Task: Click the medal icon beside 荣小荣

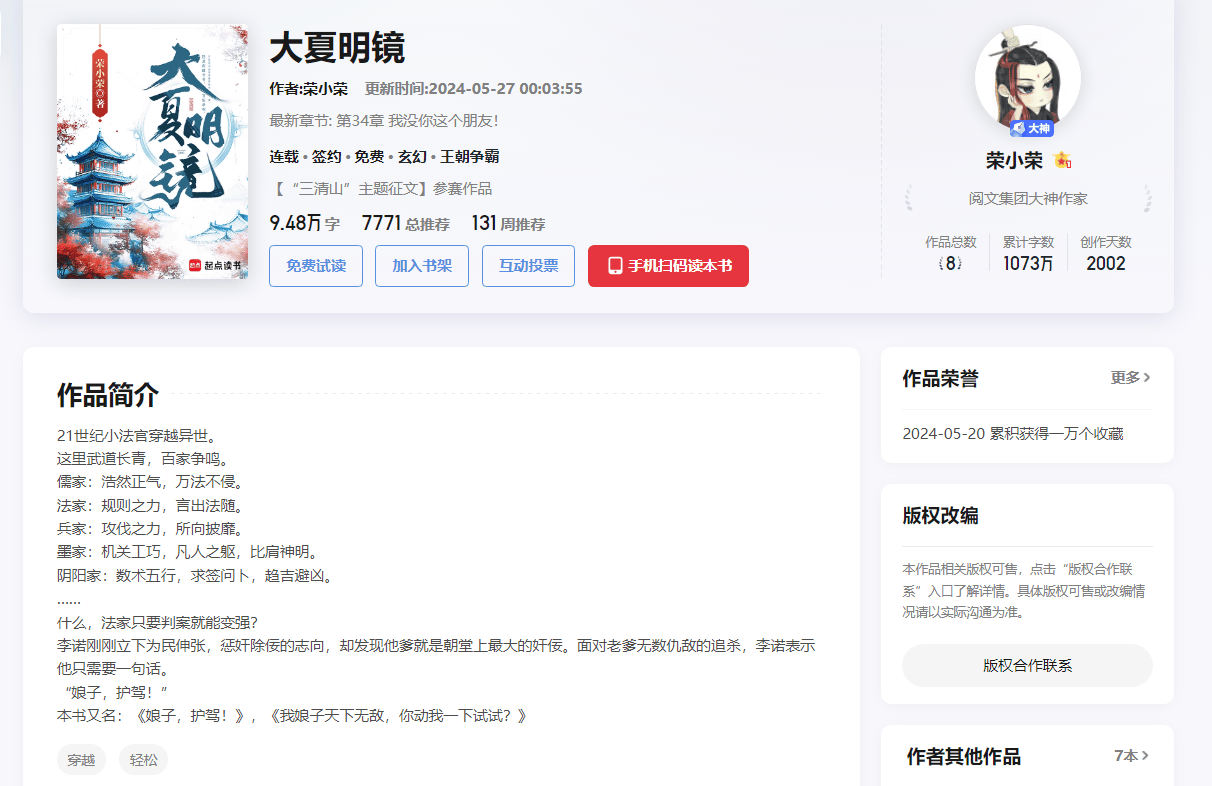Action: click(1062, 160)
